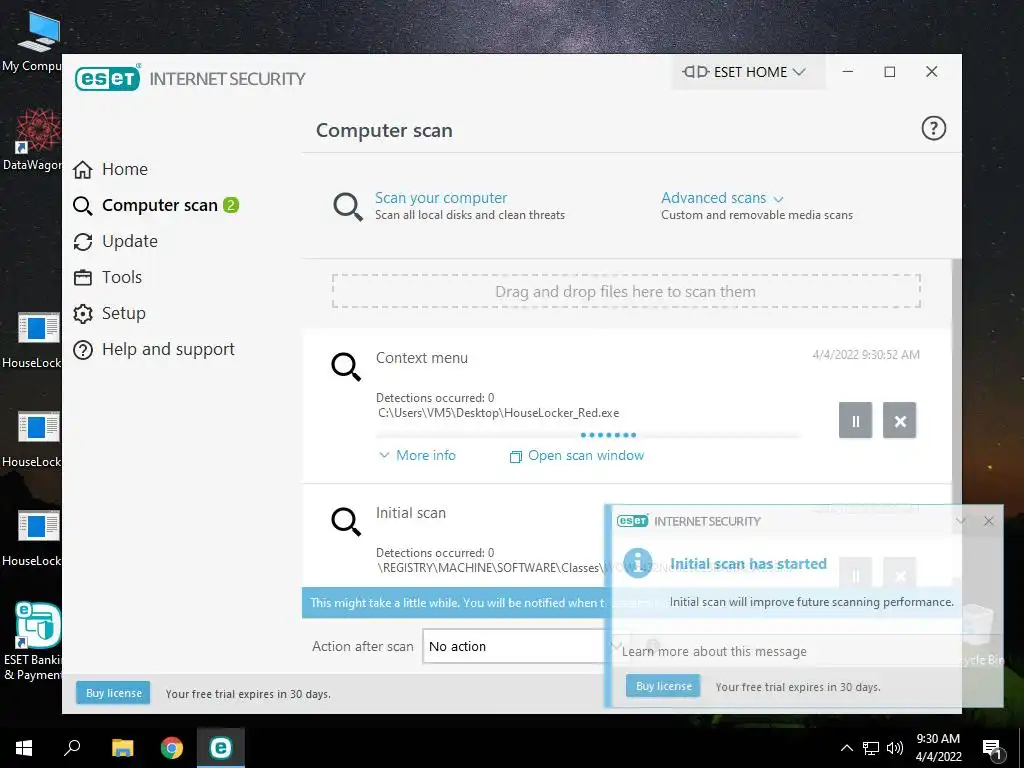Screen dimensions: 1024x768
Task: Launch Google Chrome from taskbar
Action: [172, 748]
